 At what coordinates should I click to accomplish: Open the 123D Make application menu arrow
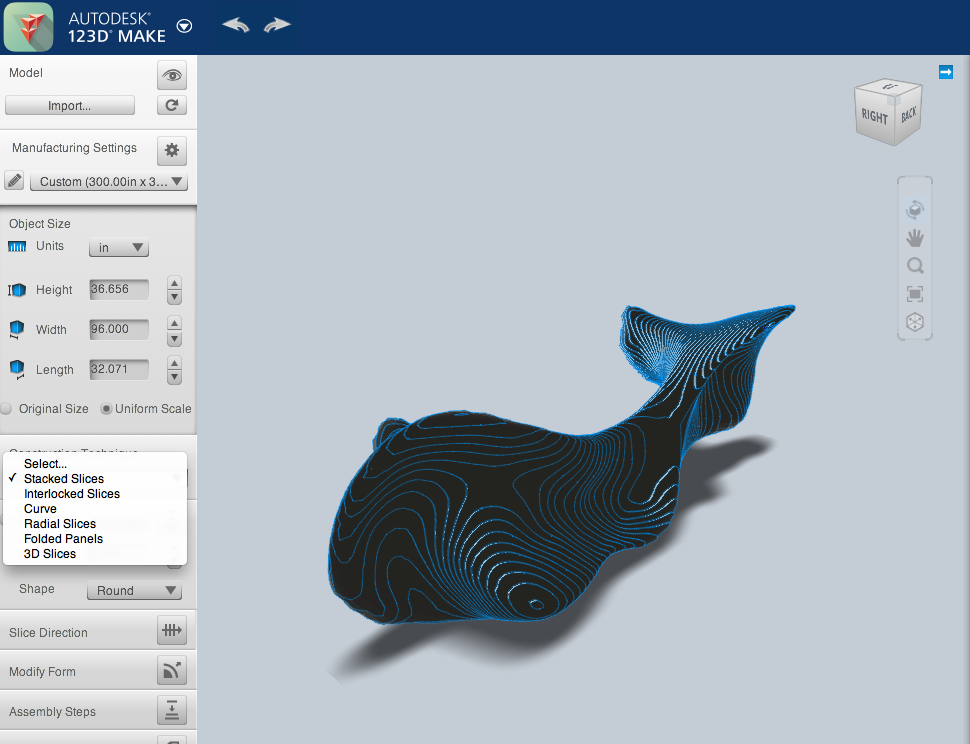184,26
